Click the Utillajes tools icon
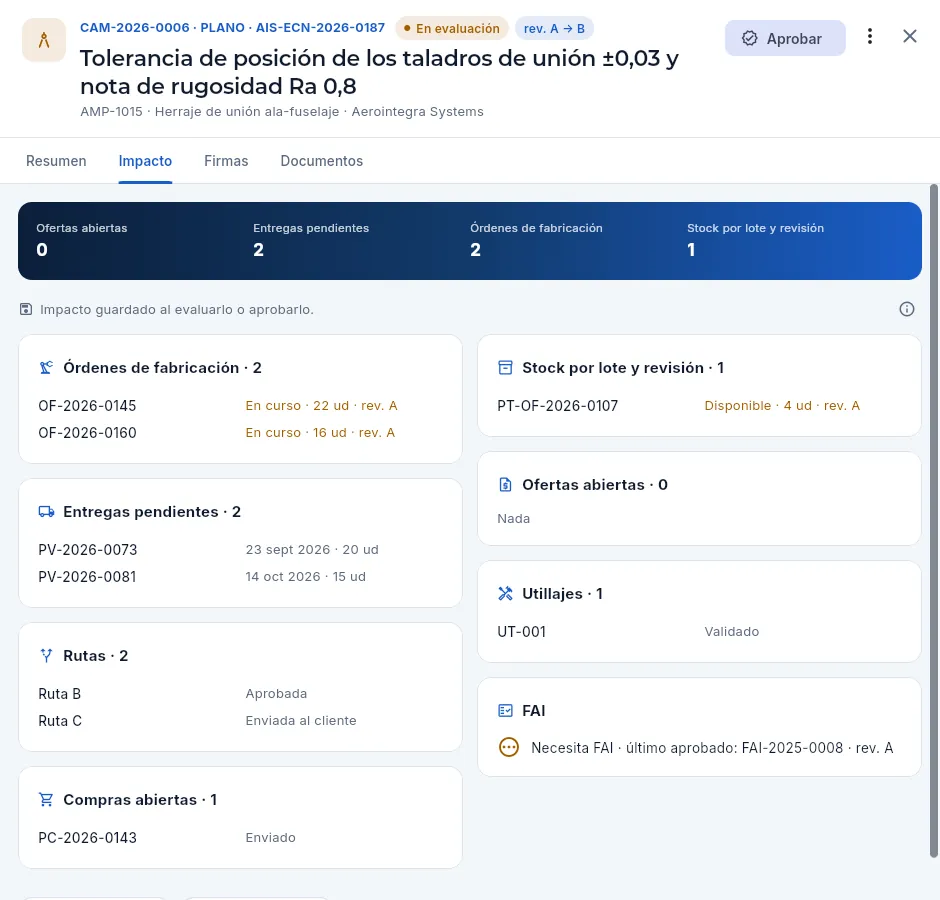 coord(505,594)
